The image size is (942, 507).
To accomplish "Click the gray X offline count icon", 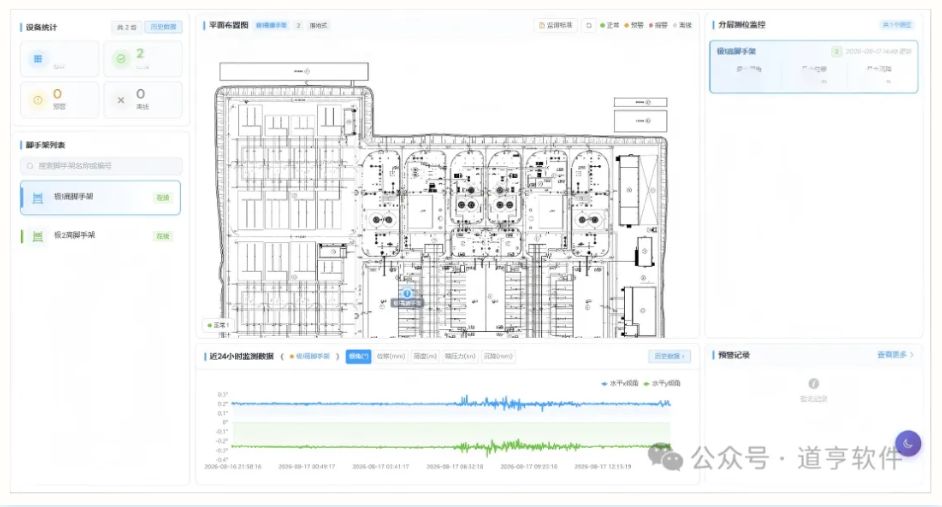I will coord(121,100).
